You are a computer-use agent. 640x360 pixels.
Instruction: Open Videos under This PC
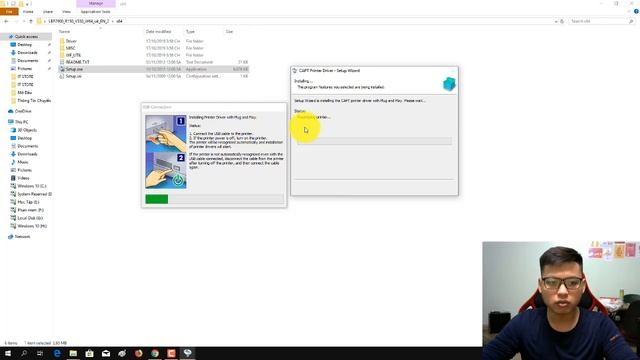pos(23,178)
